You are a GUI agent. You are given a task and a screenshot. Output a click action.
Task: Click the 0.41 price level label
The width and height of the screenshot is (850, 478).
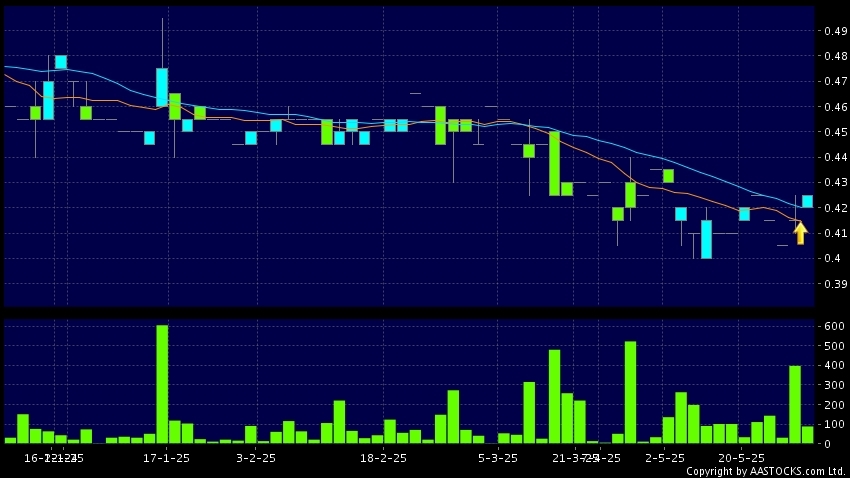click(x=835, y=233)
